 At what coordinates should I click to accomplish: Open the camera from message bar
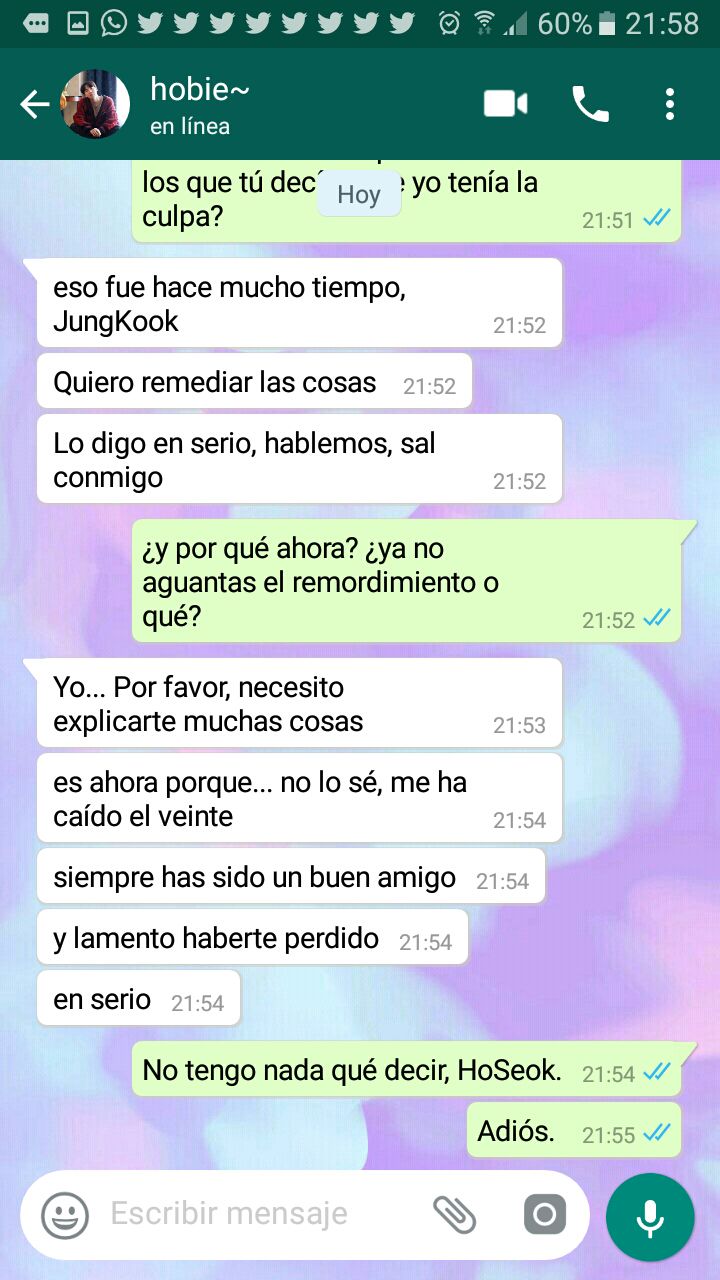click(544, 1215)
